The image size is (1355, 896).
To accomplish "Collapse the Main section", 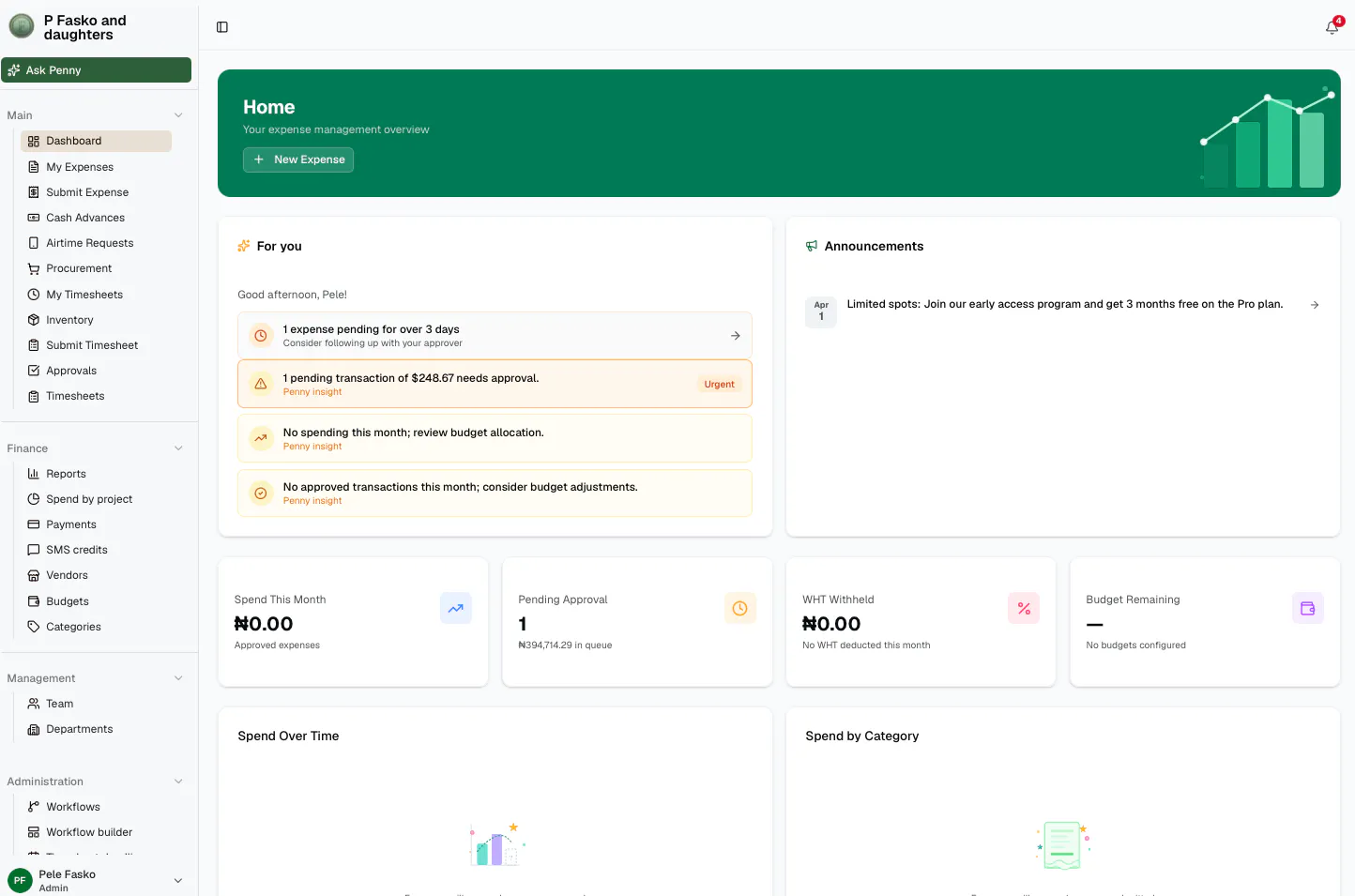I will [178, 115].
